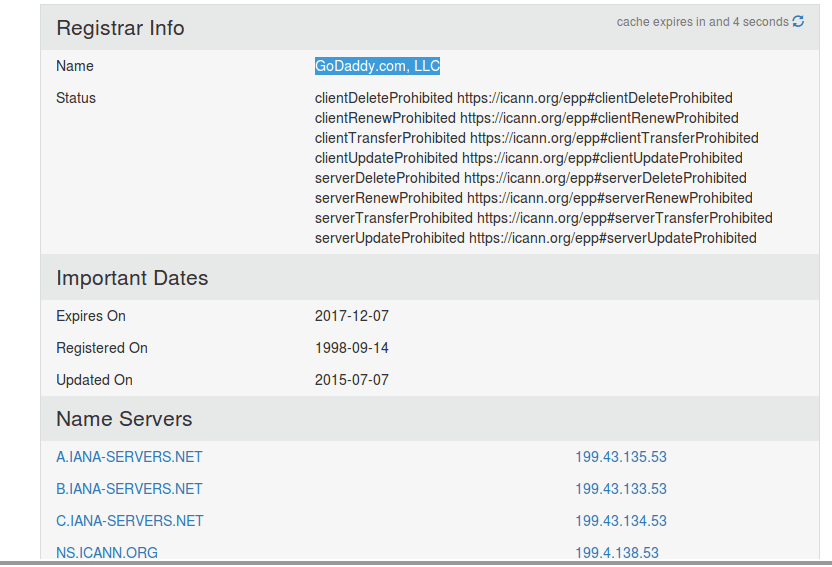
Task: Click the cache refresh icon
Action: coord(798,21)
